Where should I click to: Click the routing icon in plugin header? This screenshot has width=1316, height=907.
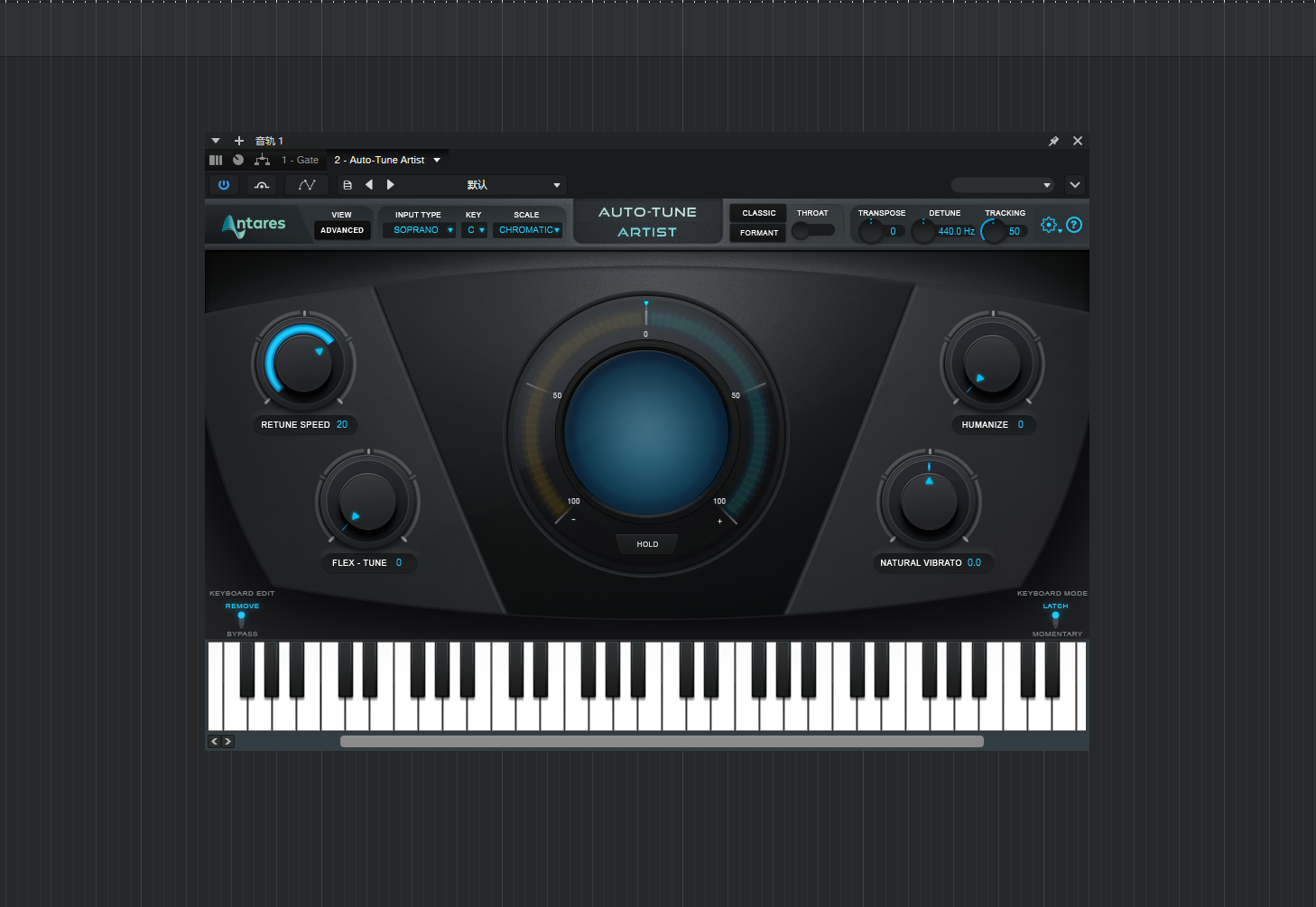point(262,160)
